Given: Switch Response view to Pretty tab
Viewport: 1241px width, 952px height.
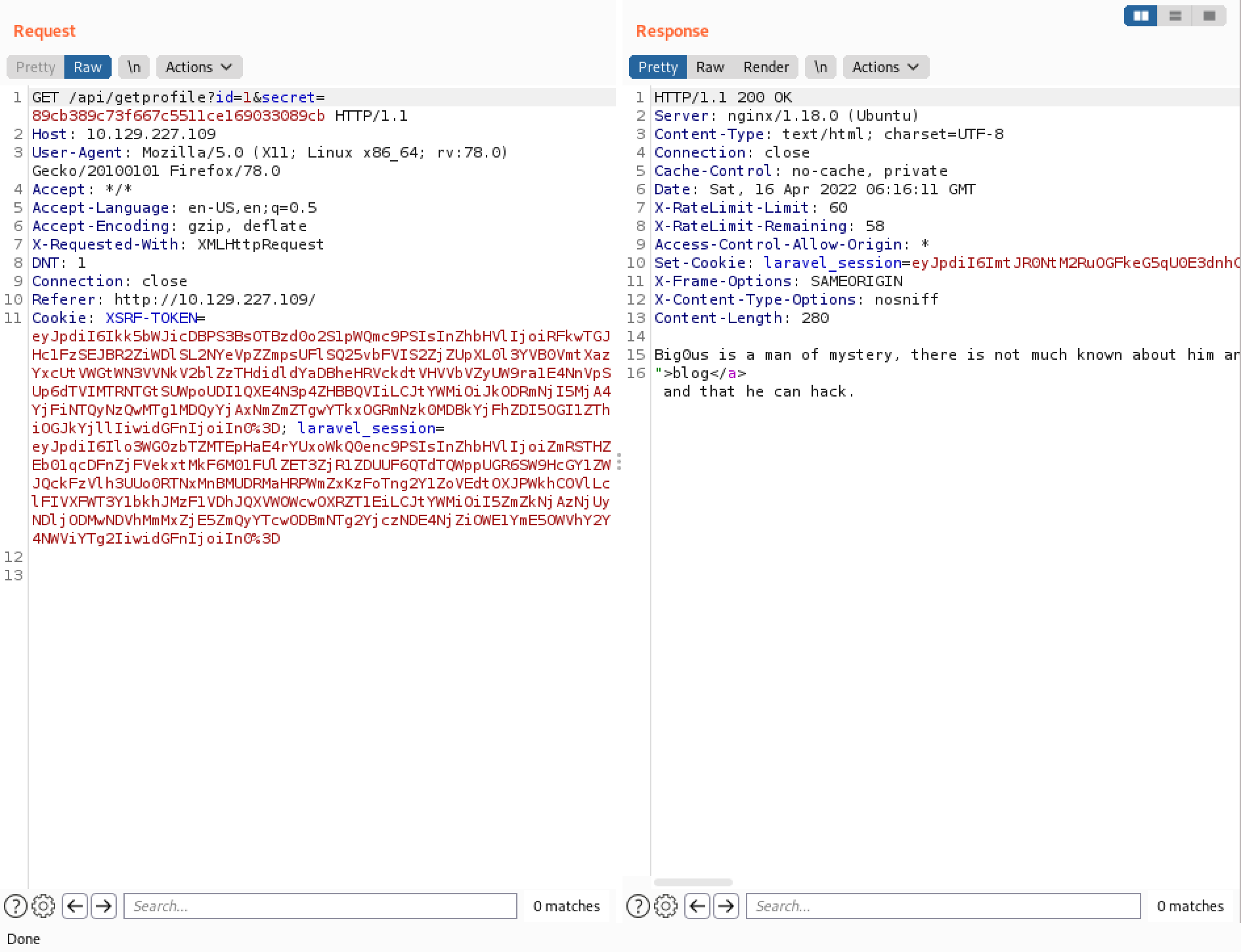Looking at the screenshot, I should click(x=658, y=67).
